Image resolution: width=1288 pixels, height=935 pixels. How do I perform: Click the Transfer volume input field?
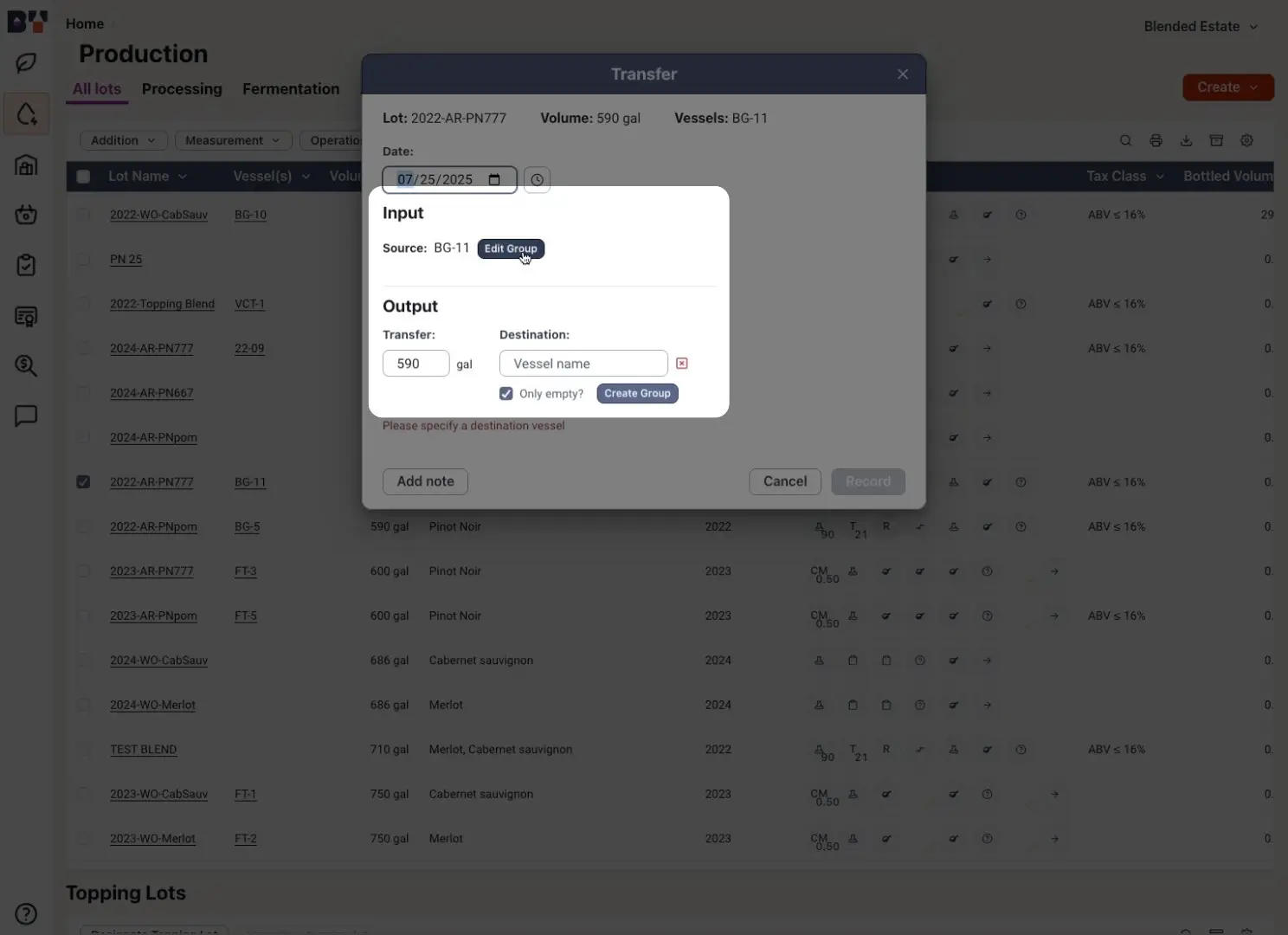[415, 364]
